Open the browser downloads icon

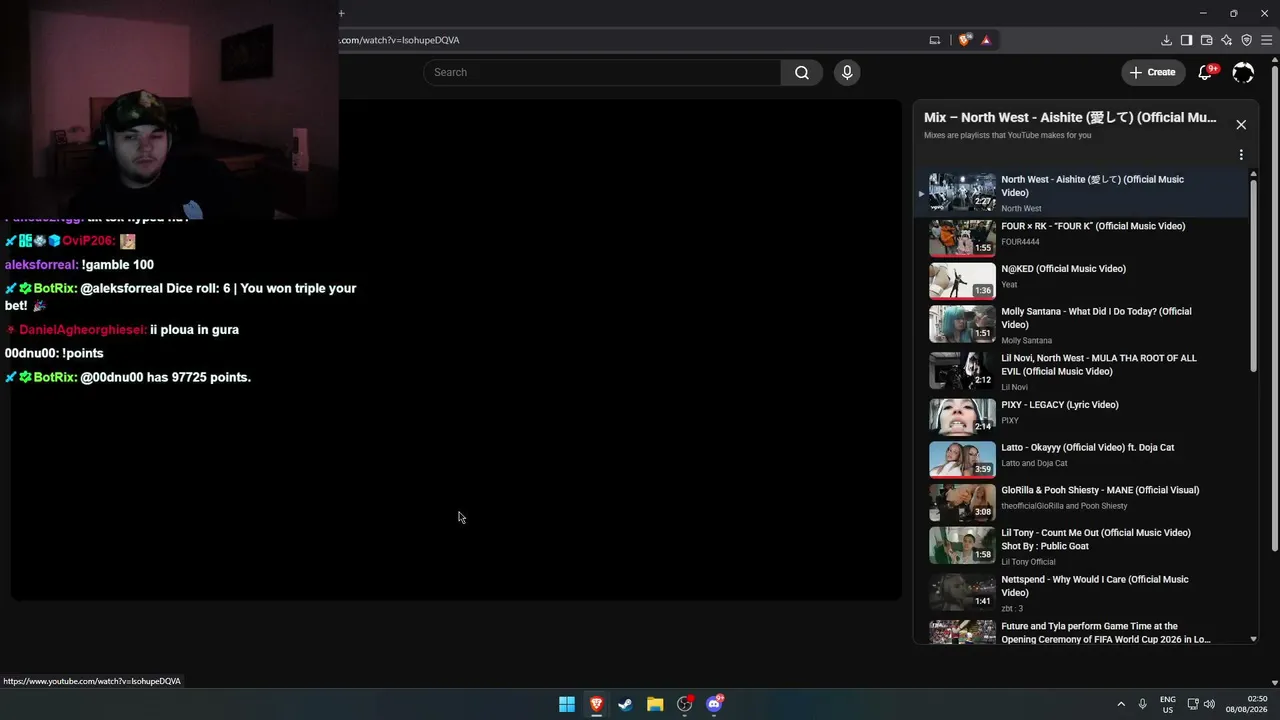coord(1166,40)
